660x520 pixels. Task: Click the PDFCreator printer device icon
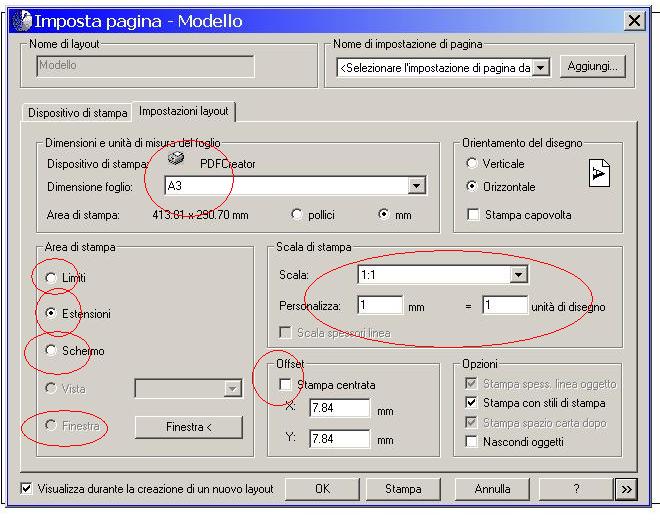pos(176,160)
